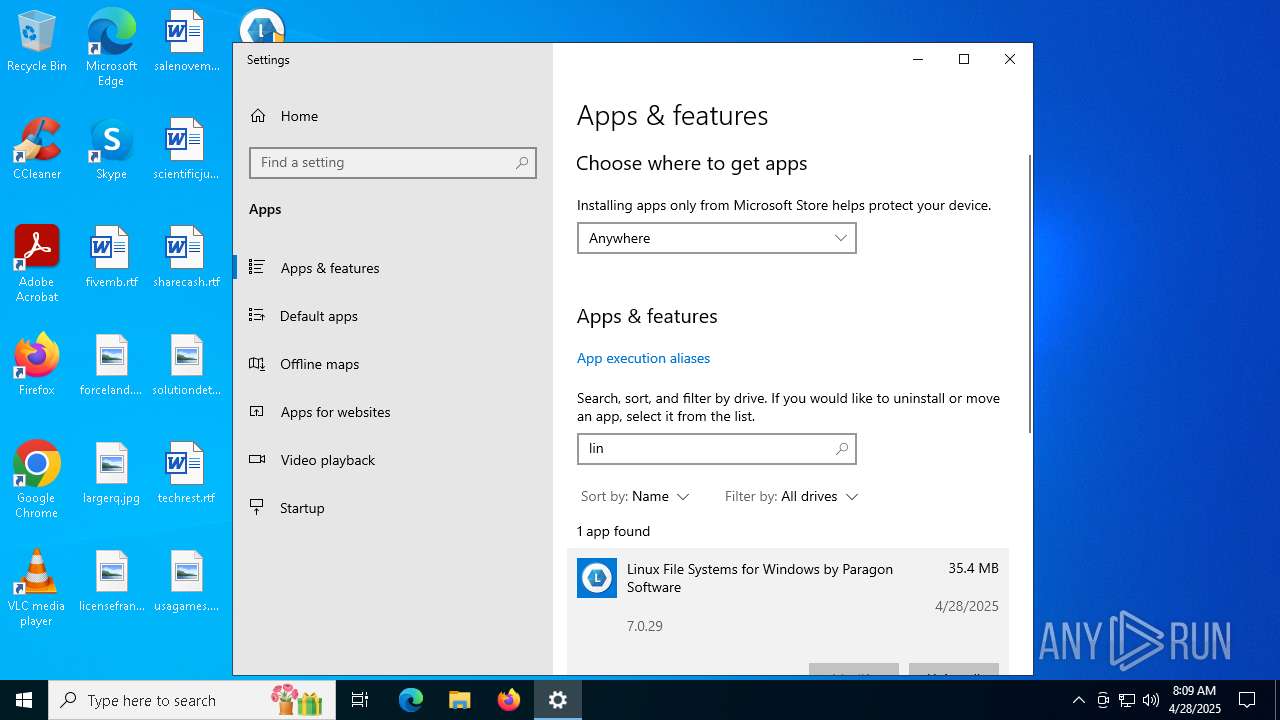Click the app list search field containing 'lin'

[716, 449]
